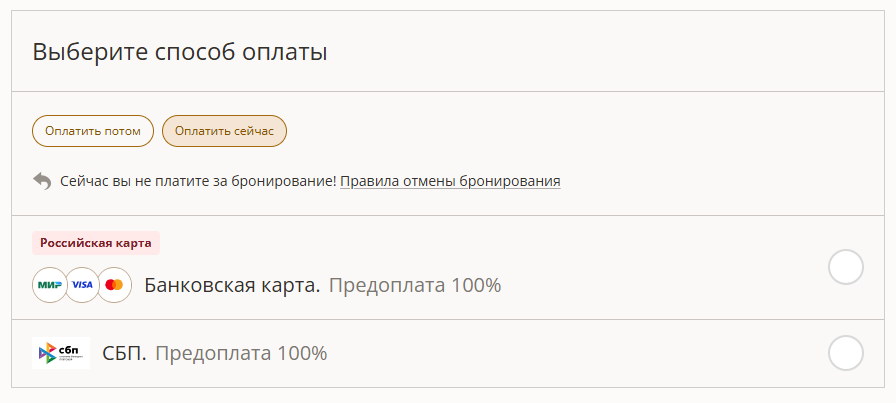Click the СБП. text label
The height and width of the screenshot is (403, 896).
pyautogui.click(x=124, y=353)
